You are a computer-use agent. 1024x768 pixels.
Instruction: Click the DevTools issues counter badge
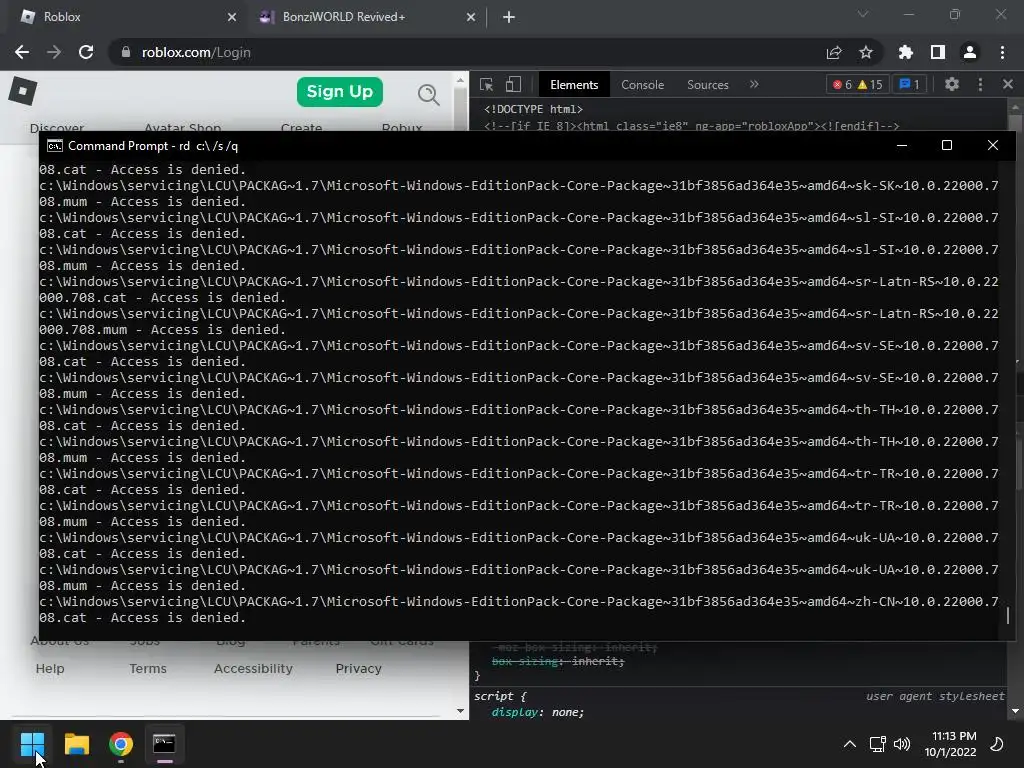coord(910,84)
